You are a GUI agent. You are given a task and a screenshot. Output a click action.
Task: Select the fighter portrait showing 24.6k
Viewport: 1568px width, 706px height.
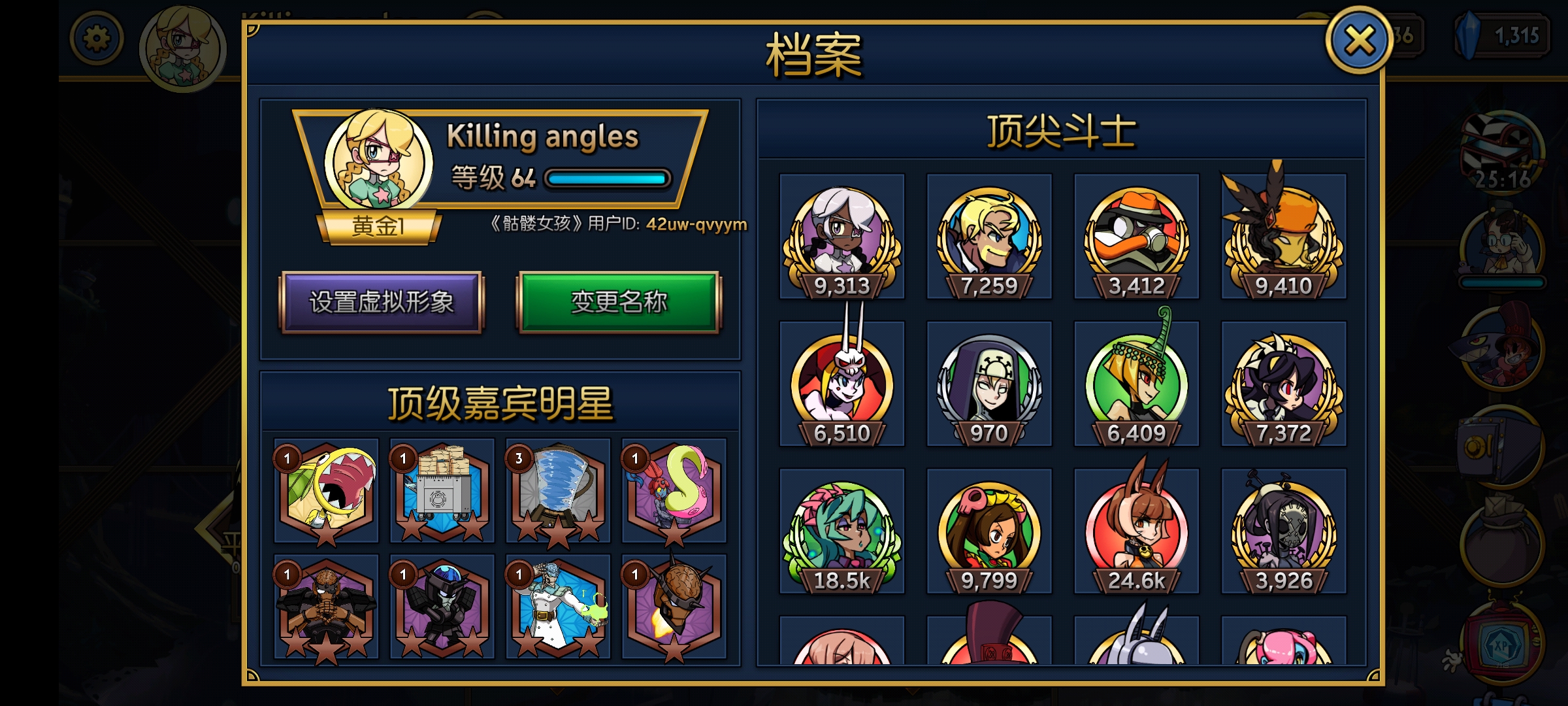(x=1137, y=531)
